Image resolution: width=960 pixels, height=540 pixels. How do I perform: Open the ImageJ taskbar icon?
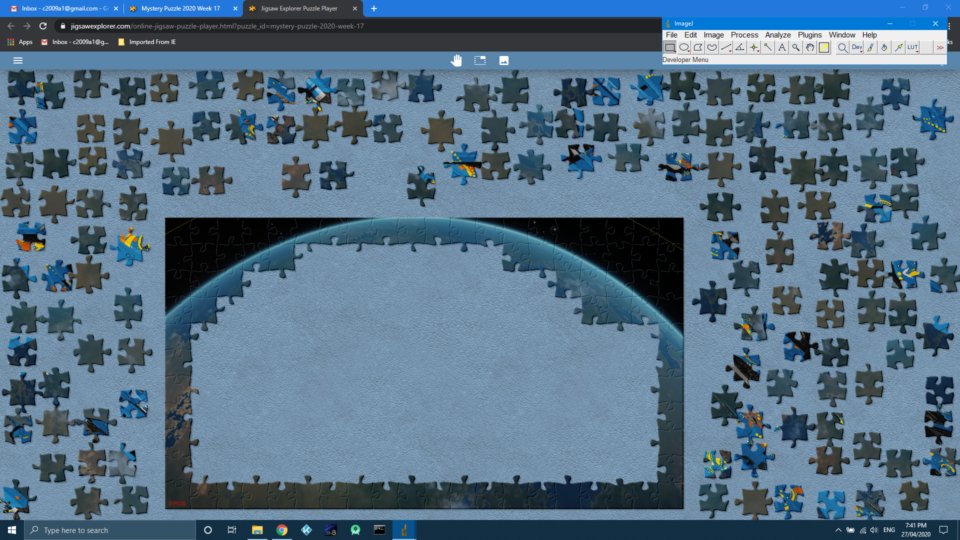pyautogui.click(x=404, y=530)
